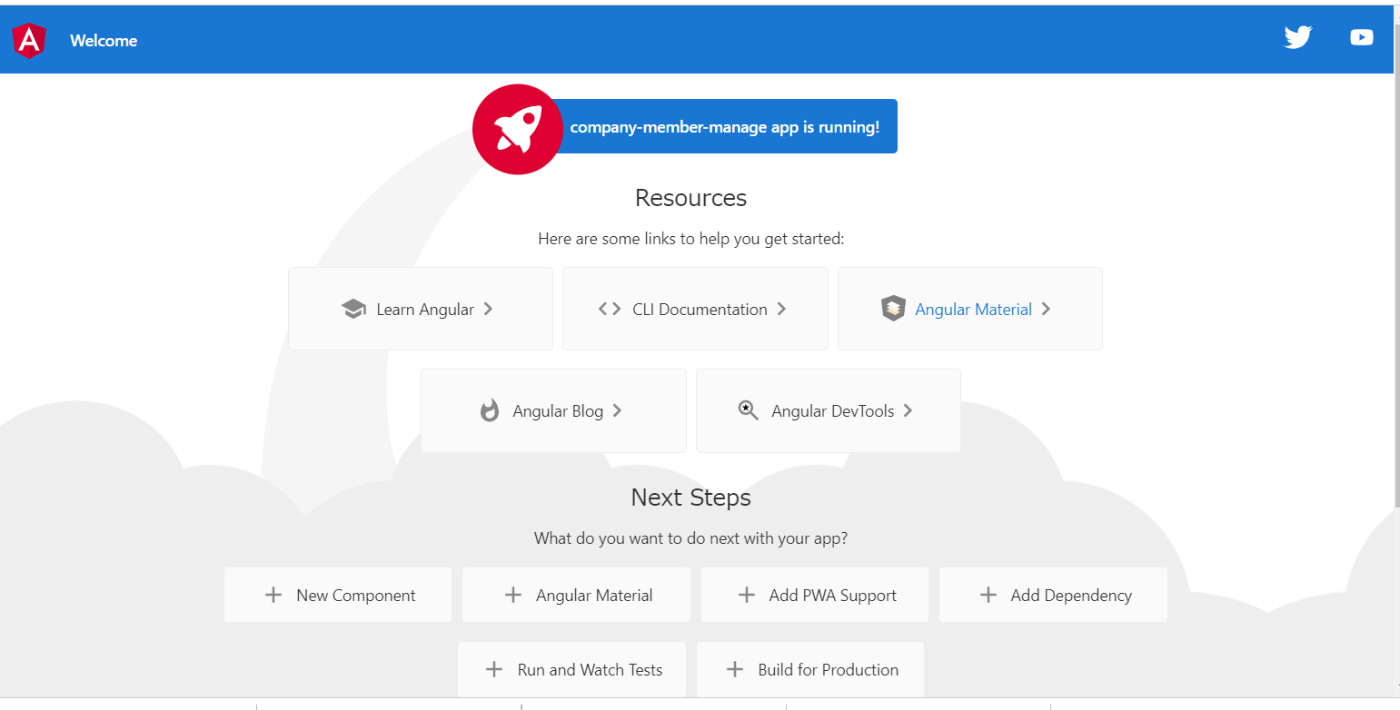Select Run and Watch Tests

[572, 669]
